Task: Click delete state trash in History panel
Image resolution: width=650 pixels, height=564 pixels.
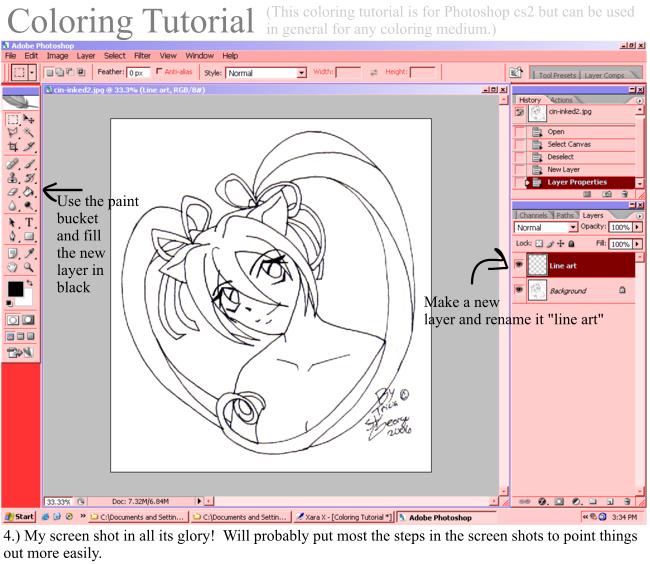Action: [624, 194]
